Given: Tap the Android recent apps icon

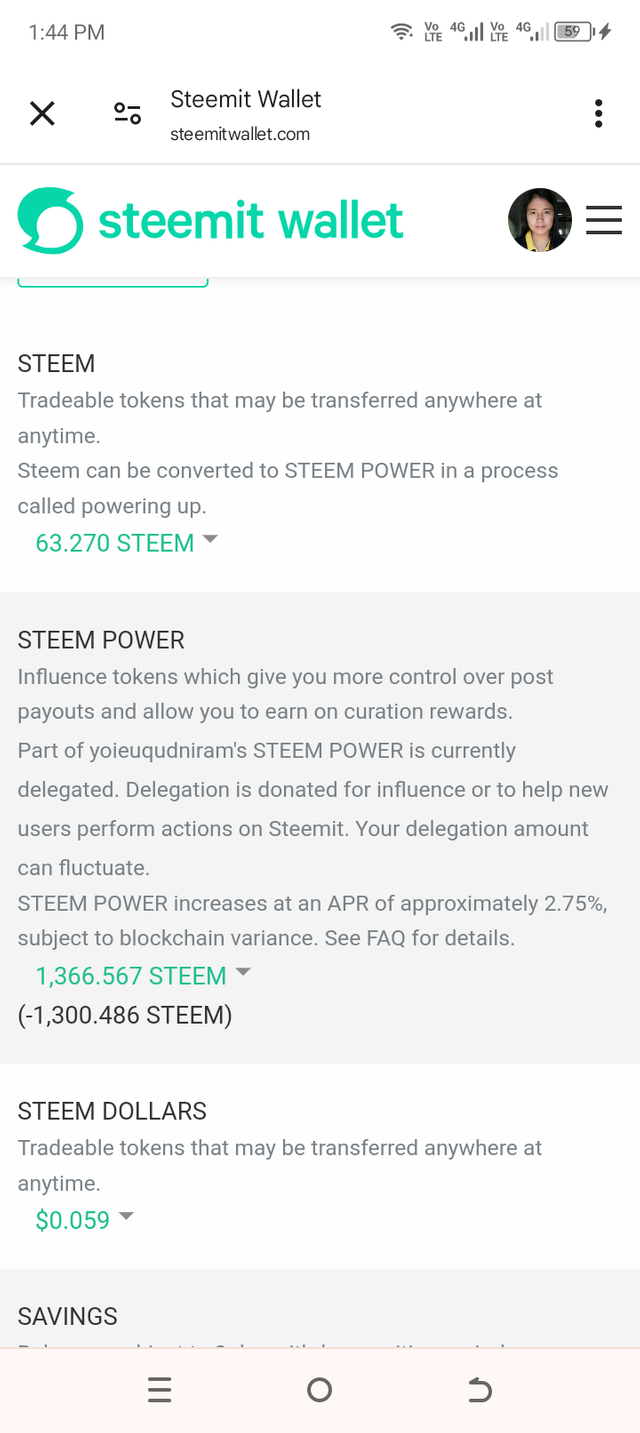Looking at the screenshot, I should (x=159, y=1390).
